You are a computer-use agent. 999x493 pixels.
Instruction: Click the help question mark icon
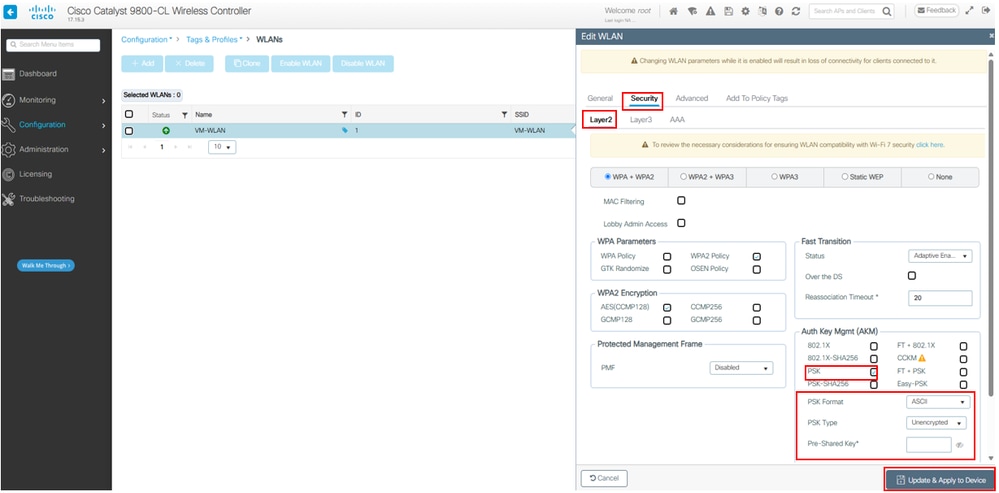[x=779, y=11]
